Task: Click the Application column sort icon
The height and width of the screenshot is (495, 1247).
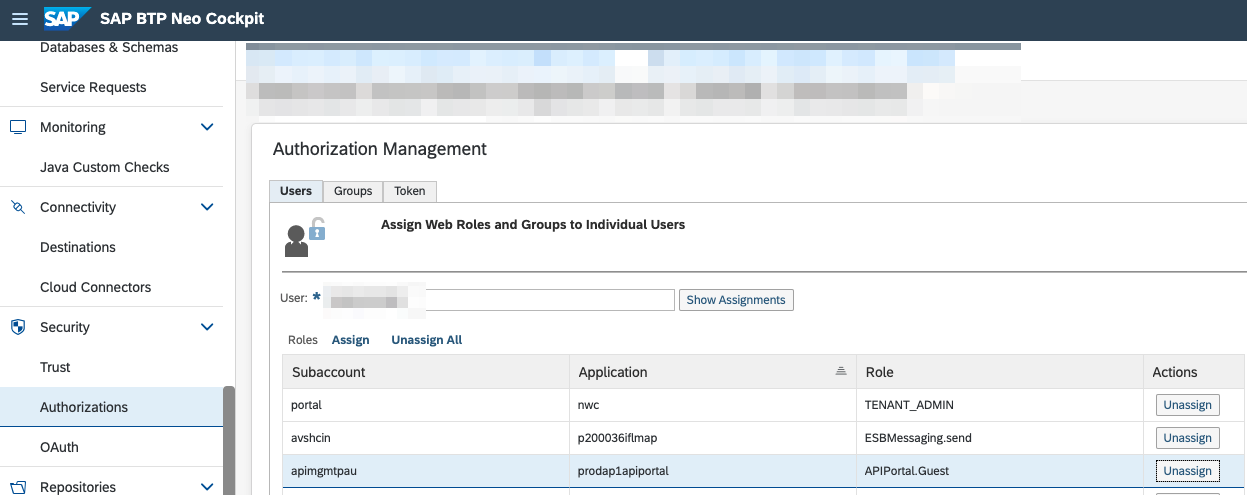Action: click(x=841, y=371)
